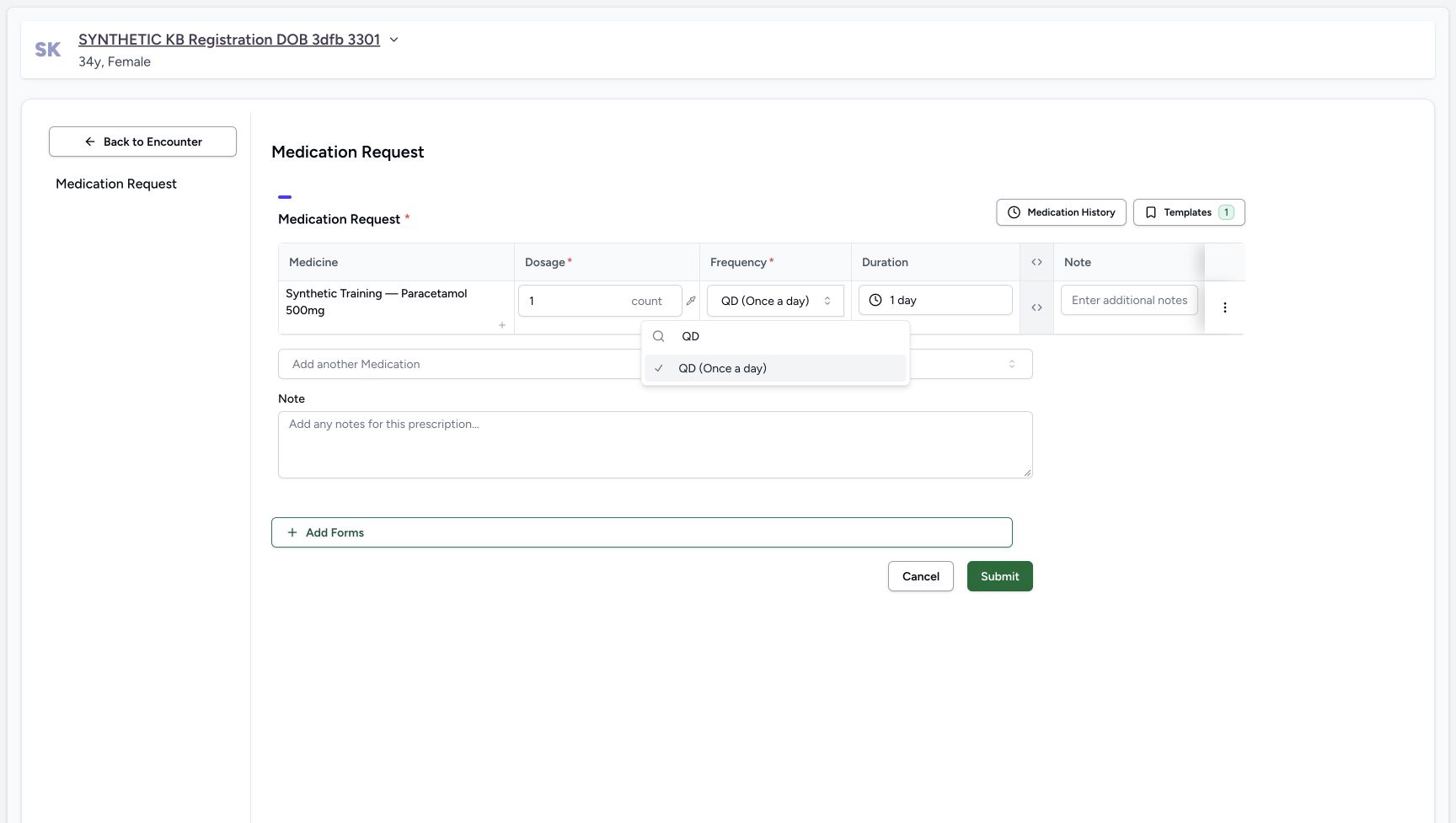Select Medication Request in the sidebar
This screenshot has width=1456, height=823.
(x=116, y=184)
